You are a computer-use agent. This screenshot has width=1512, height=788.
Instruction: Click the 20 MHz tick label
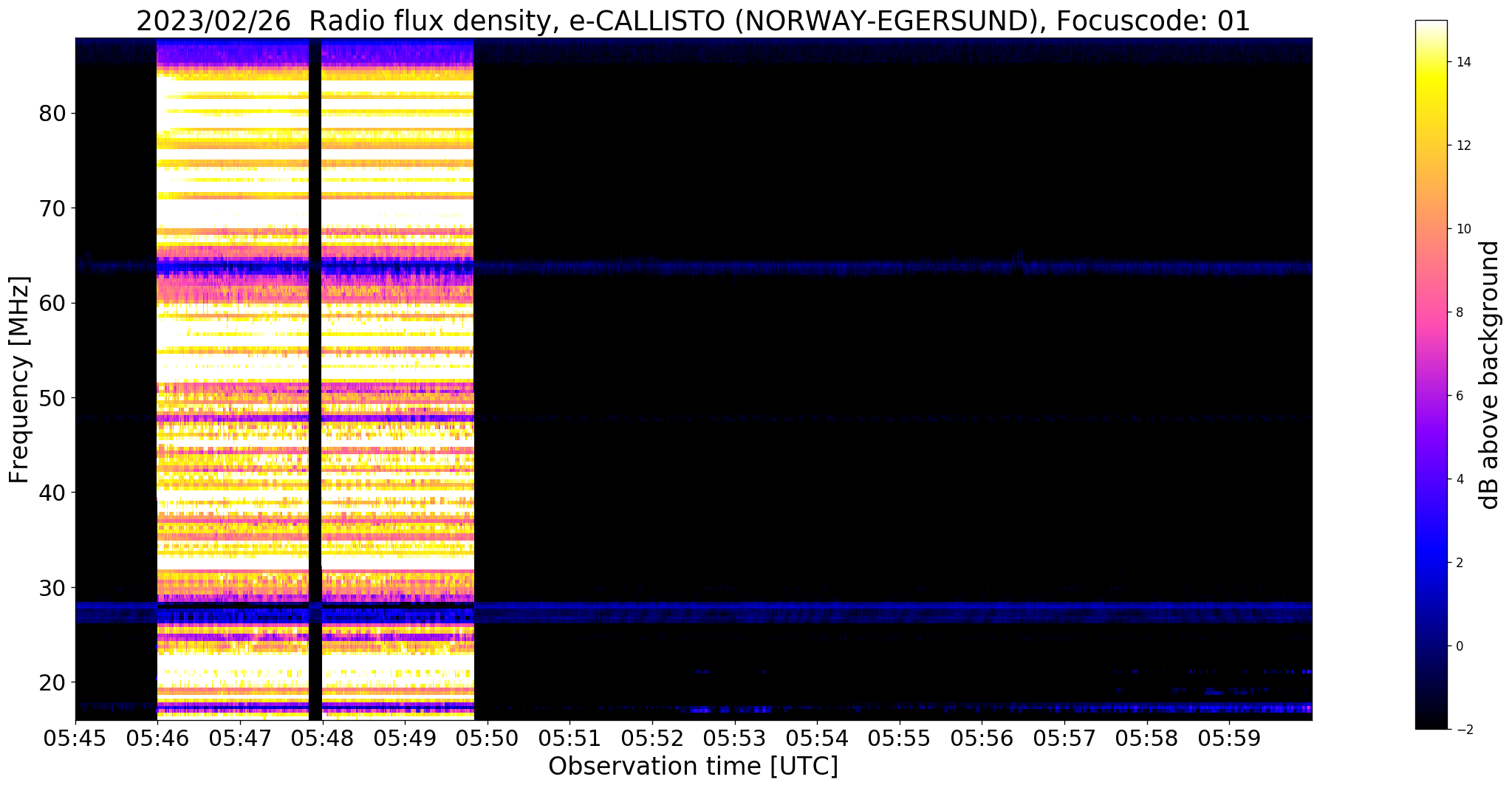coord(52,682)
